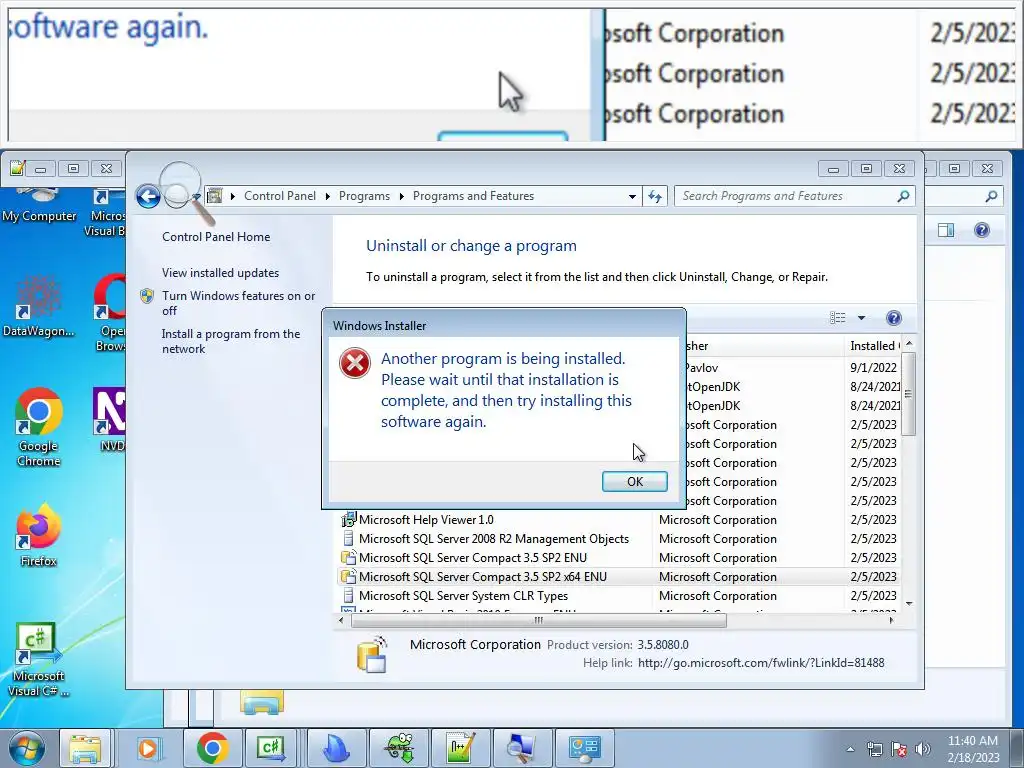
Task: Open Google Chrome desktop shortcut
Action: pos(39,427)
